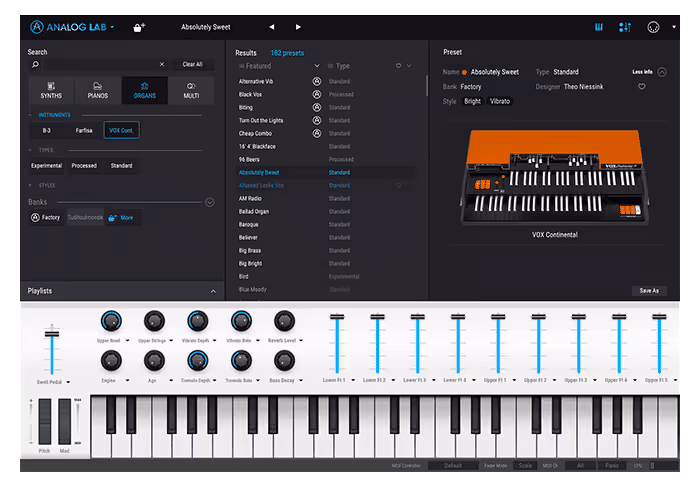This screenshot has height=486, width=700.
Task: Open the Featured sort dropdown
Action: [x=317, y=66]
